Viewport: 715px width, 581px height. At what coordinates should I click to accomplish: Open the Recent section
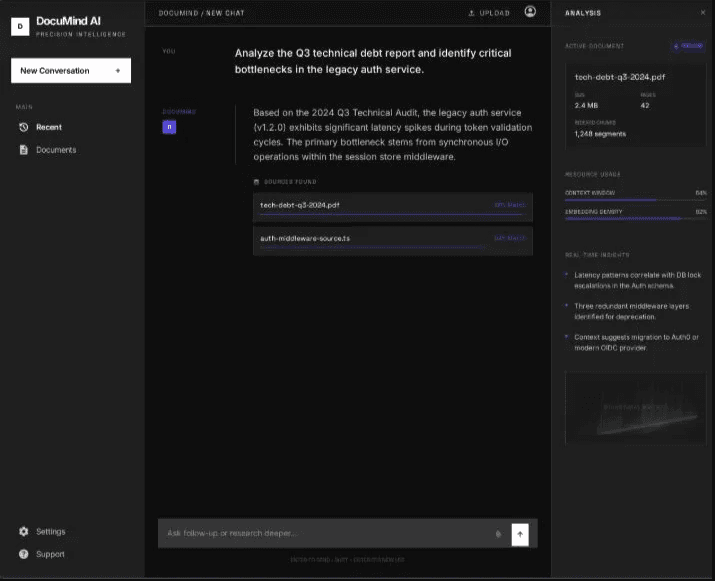pos(49,127)
